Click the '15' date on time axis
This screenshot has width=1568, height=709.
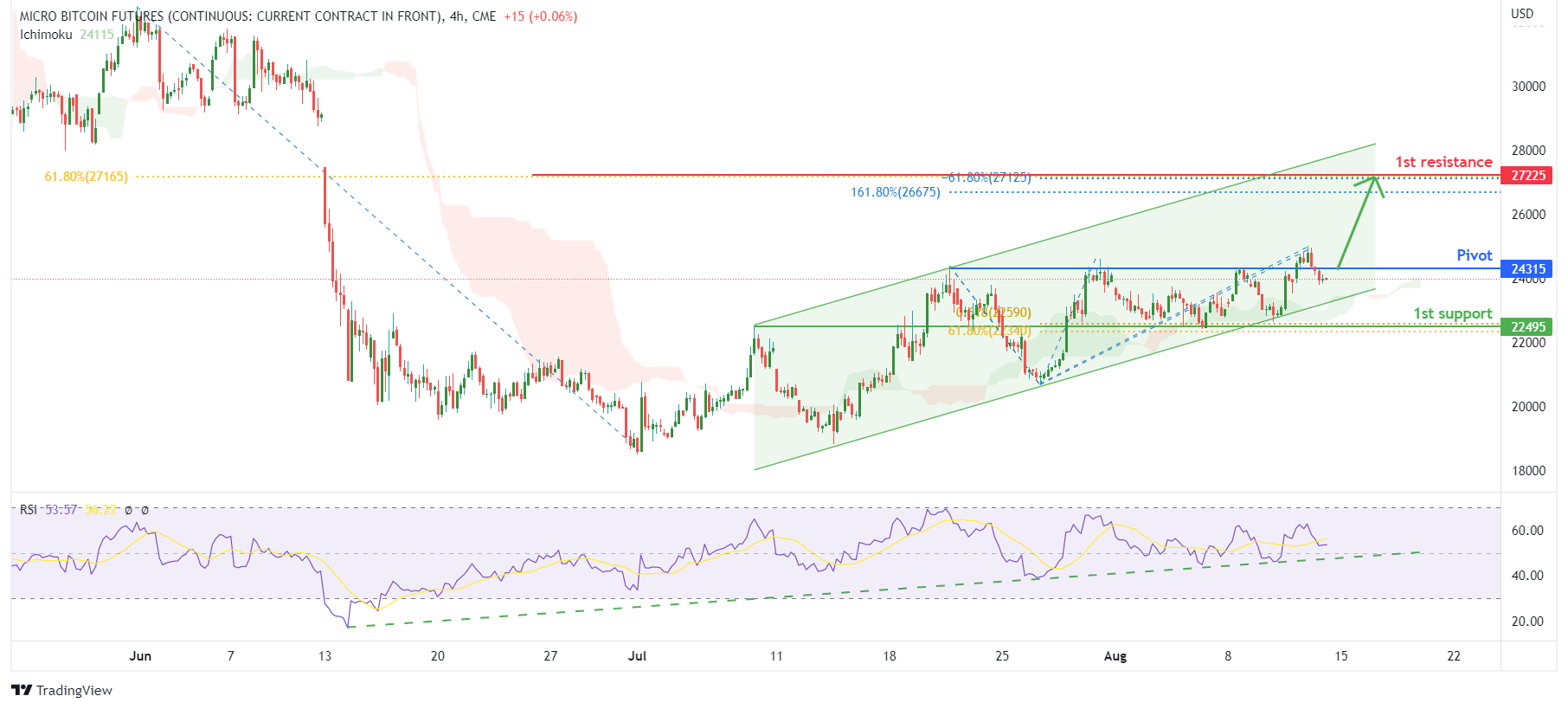click(x=1340, y=656)
